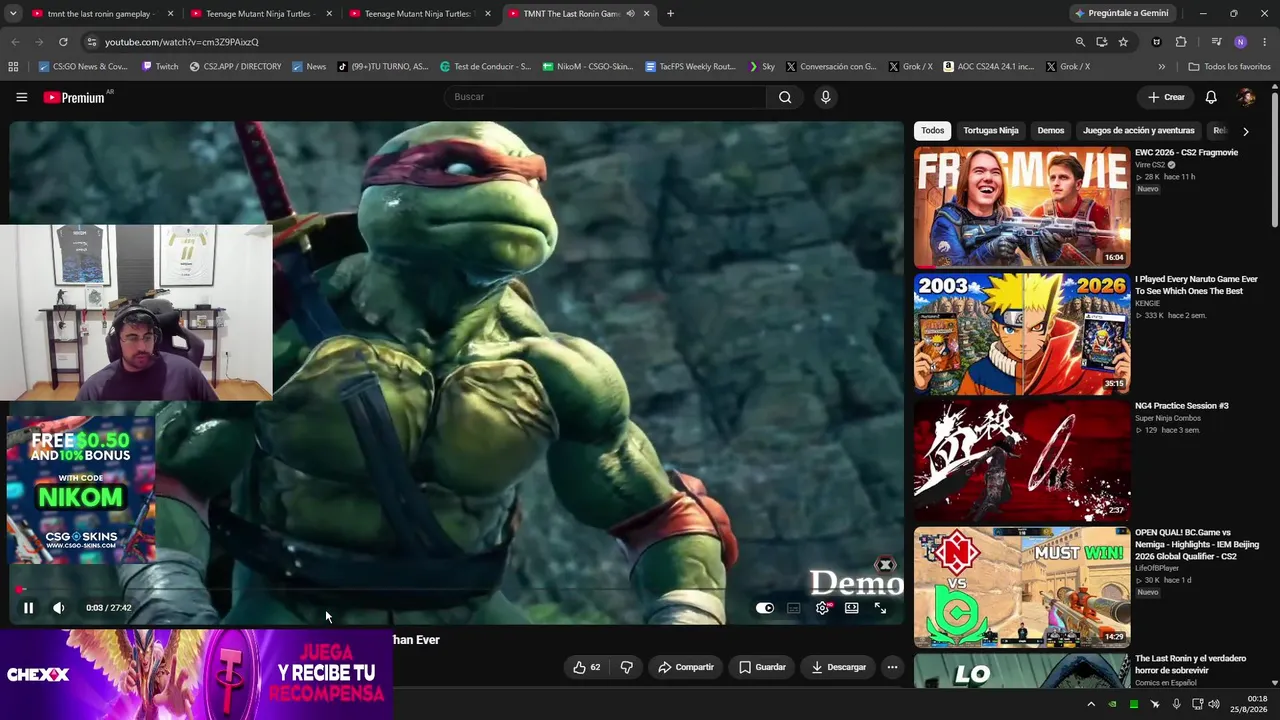Open the CS2.APP / DIRECTORY bookmark
The height and width of the screenshot is (720, 1280).
235,67
